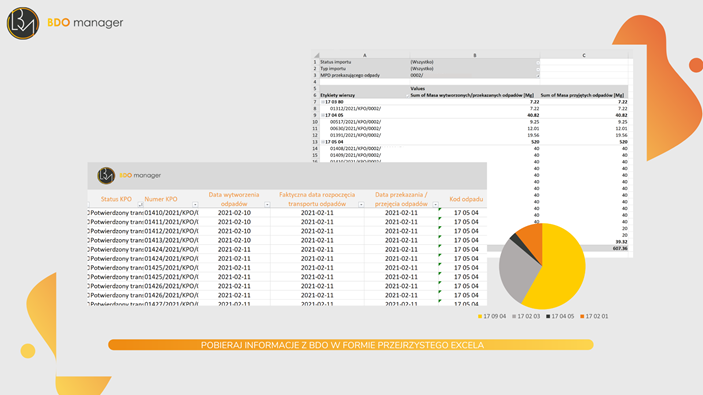Collapse the 17 03 80 pivot group
The image size is (703, 395).
pos(323,102)
